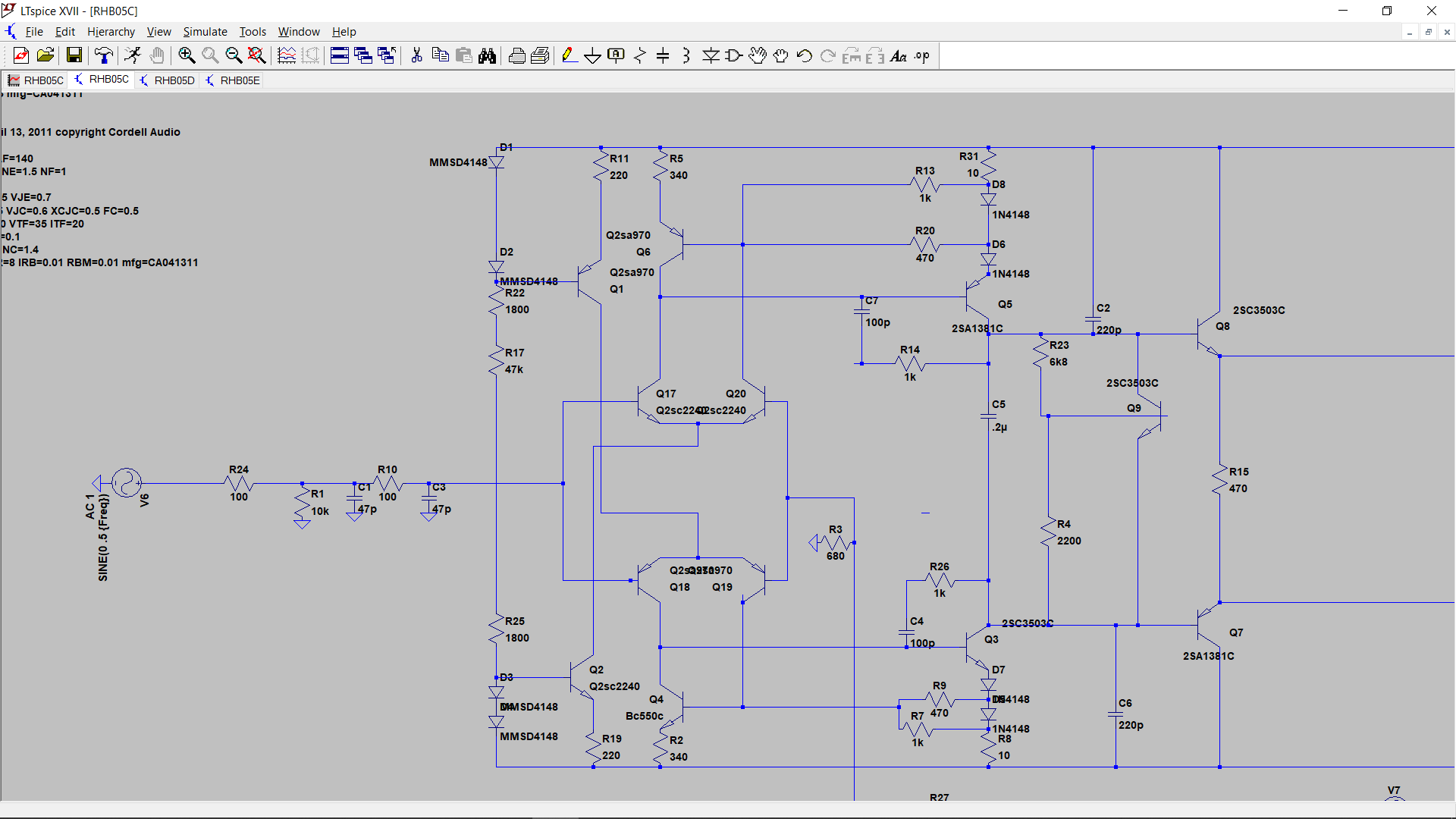Switch to the RHB05D tab

coord(168,80)
